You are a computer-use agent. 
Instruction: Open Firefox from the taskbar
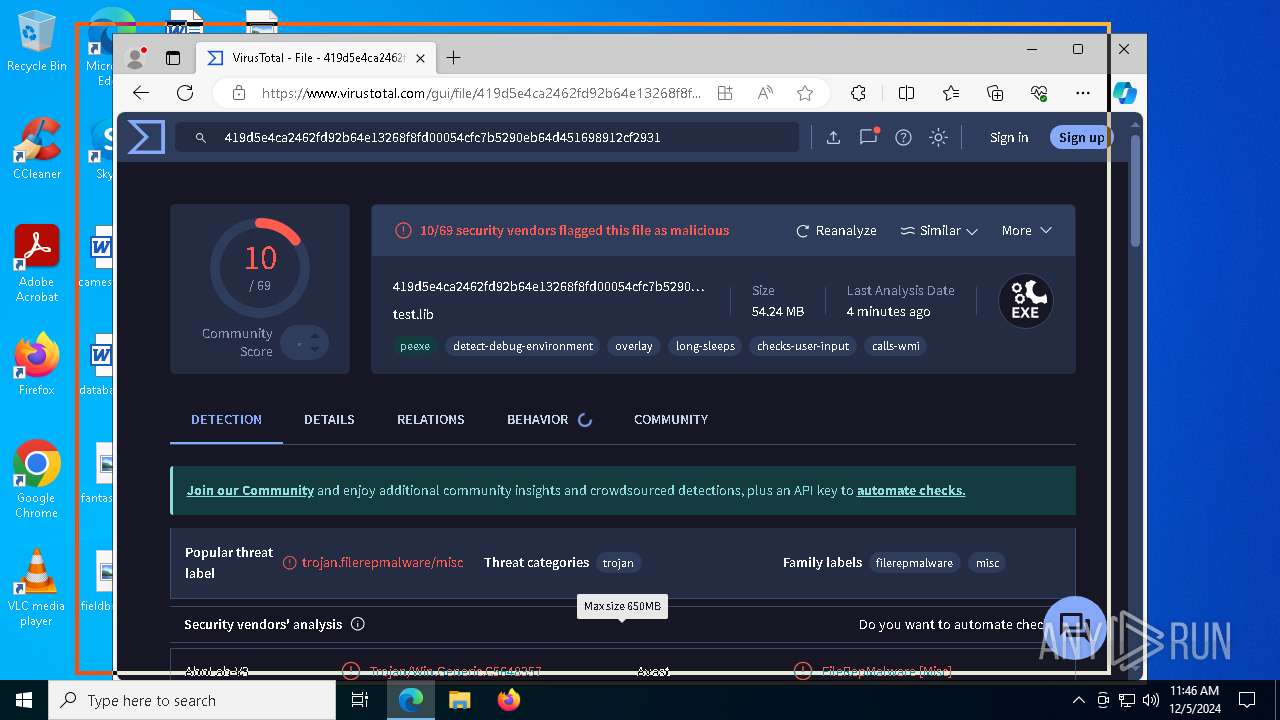tap(509, 700)
